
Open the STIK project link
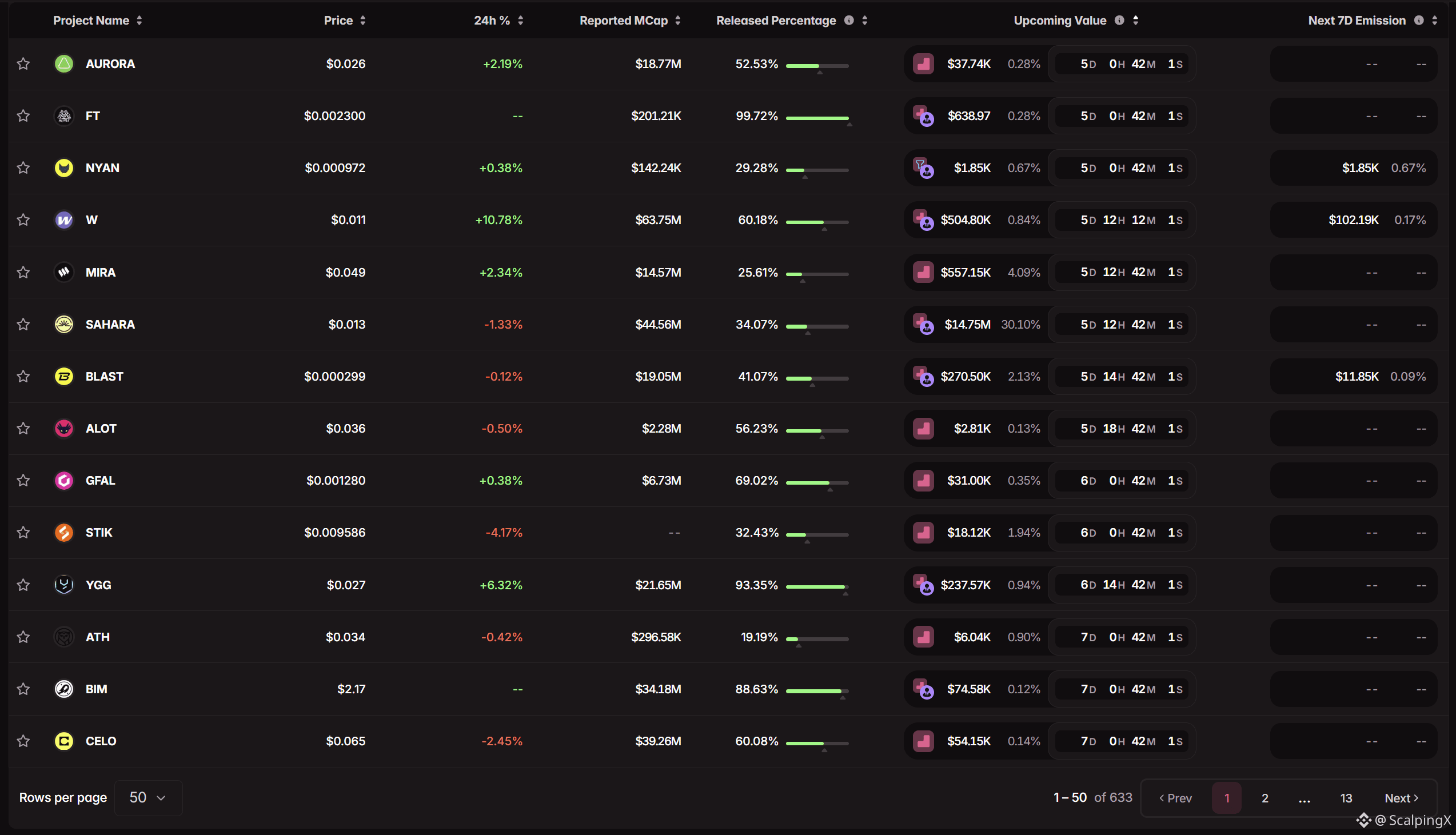99,532
